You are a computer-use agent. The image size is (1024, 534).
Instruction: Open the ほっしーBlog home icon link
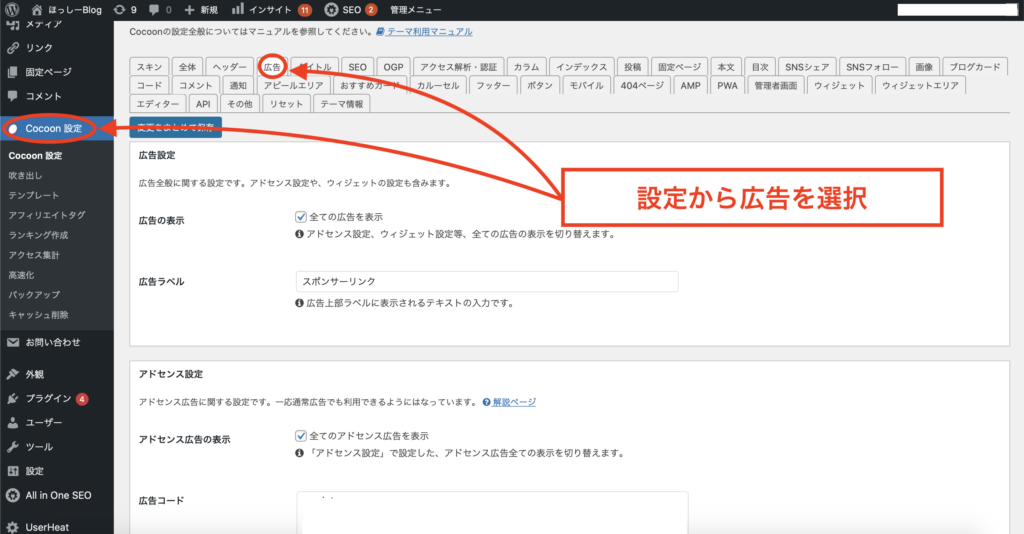click(x=37, y=10)
